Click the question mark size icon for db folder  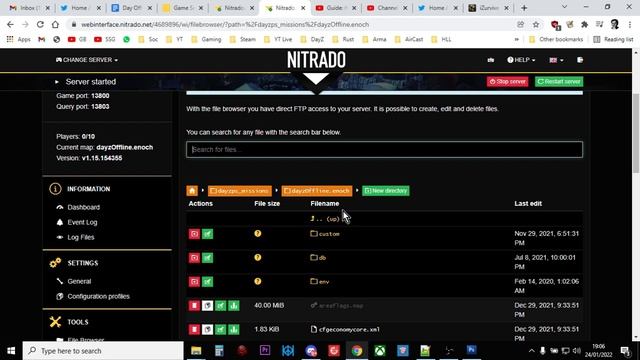[258, 258]
